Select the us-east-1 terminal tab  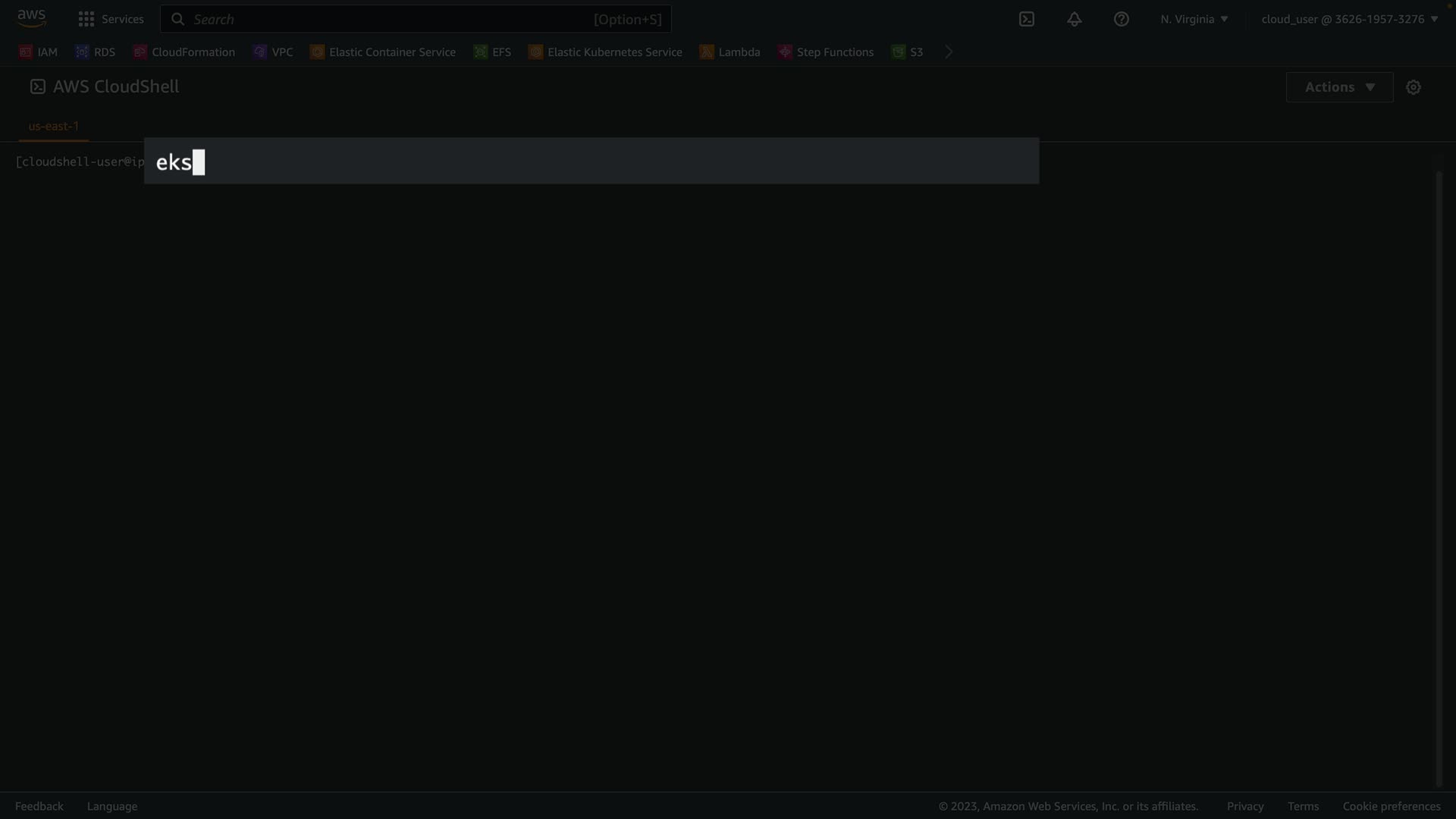tap(53, 126)
